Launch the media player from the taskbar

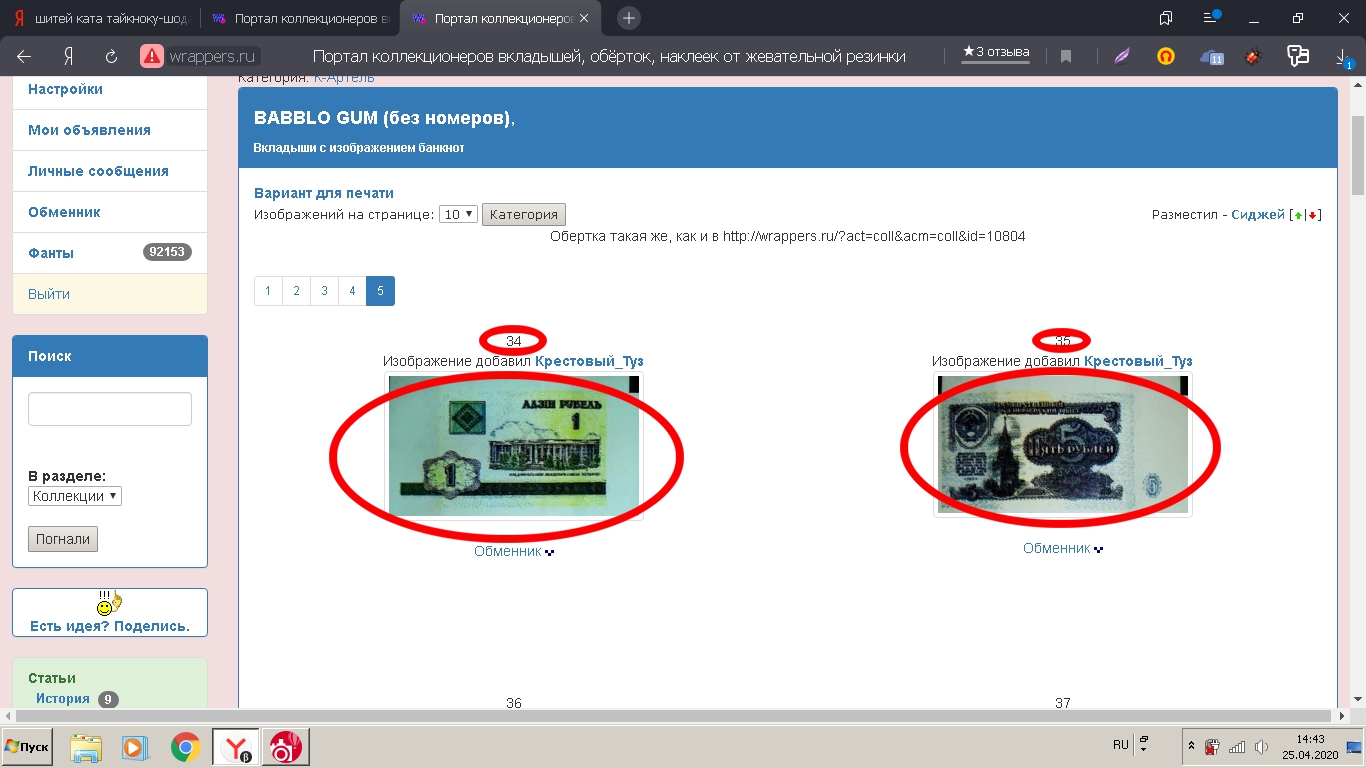(x=135, y=747)
